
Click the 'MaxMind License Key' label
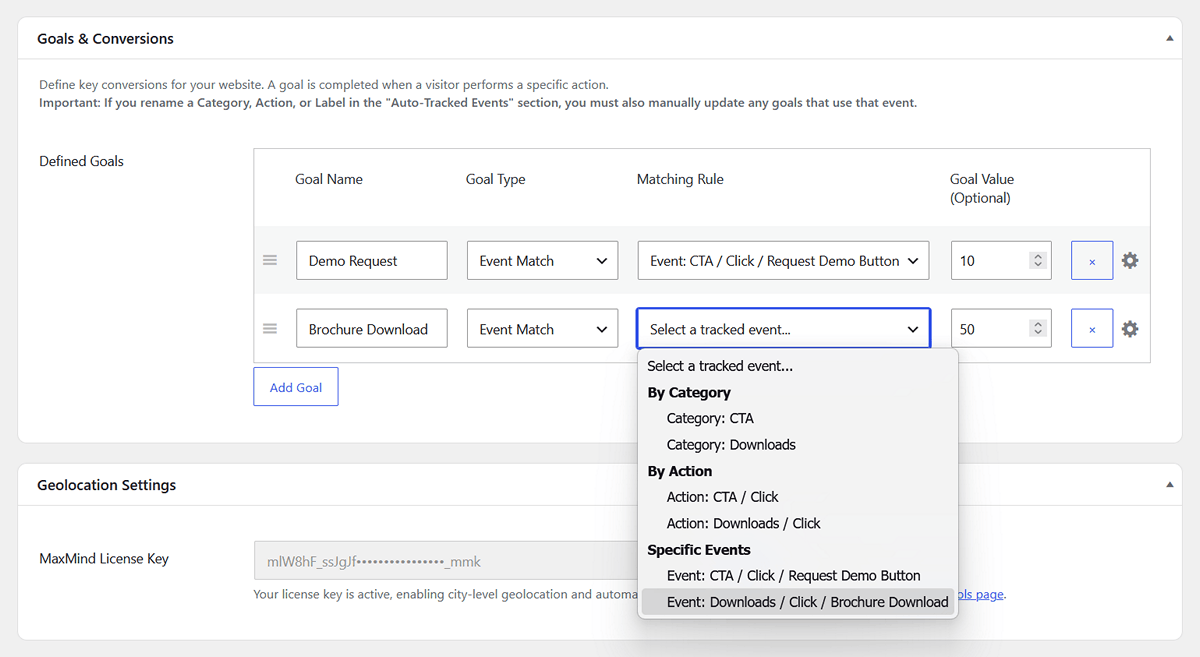coord(104,559)
